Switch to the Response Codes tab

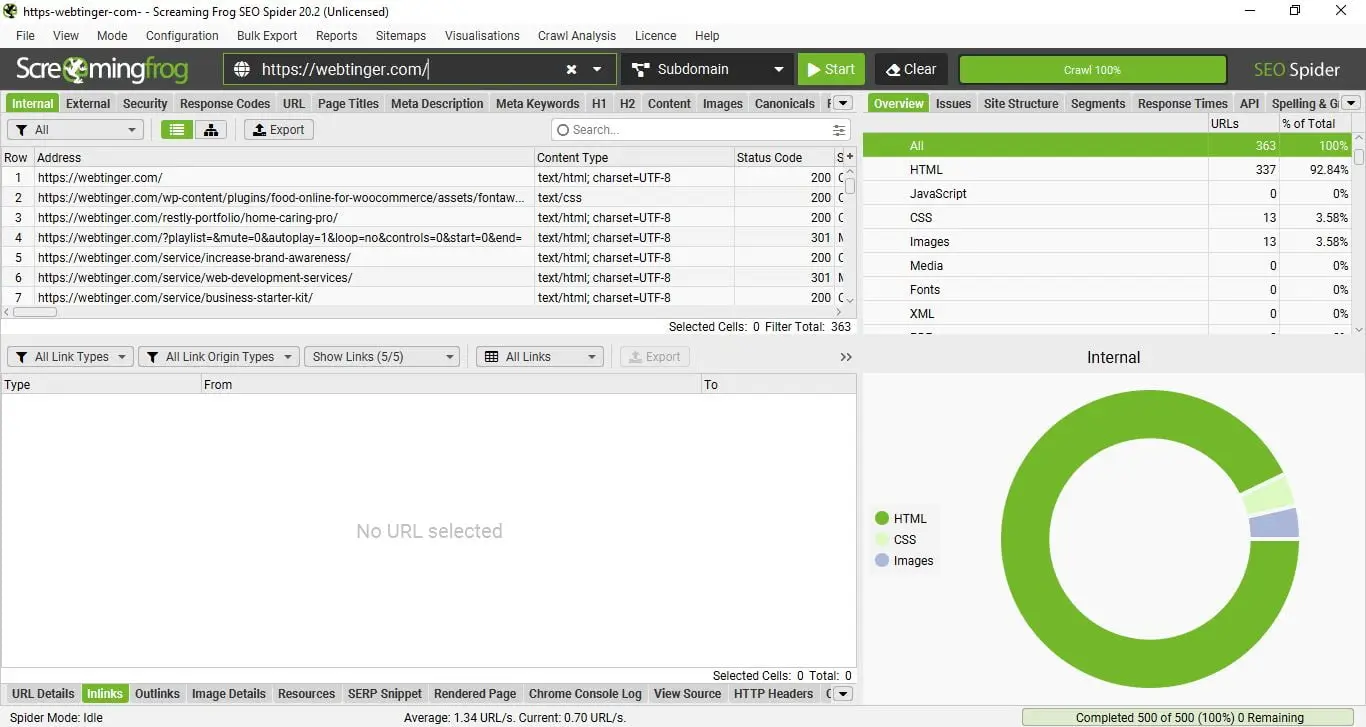tap(225, 104)
